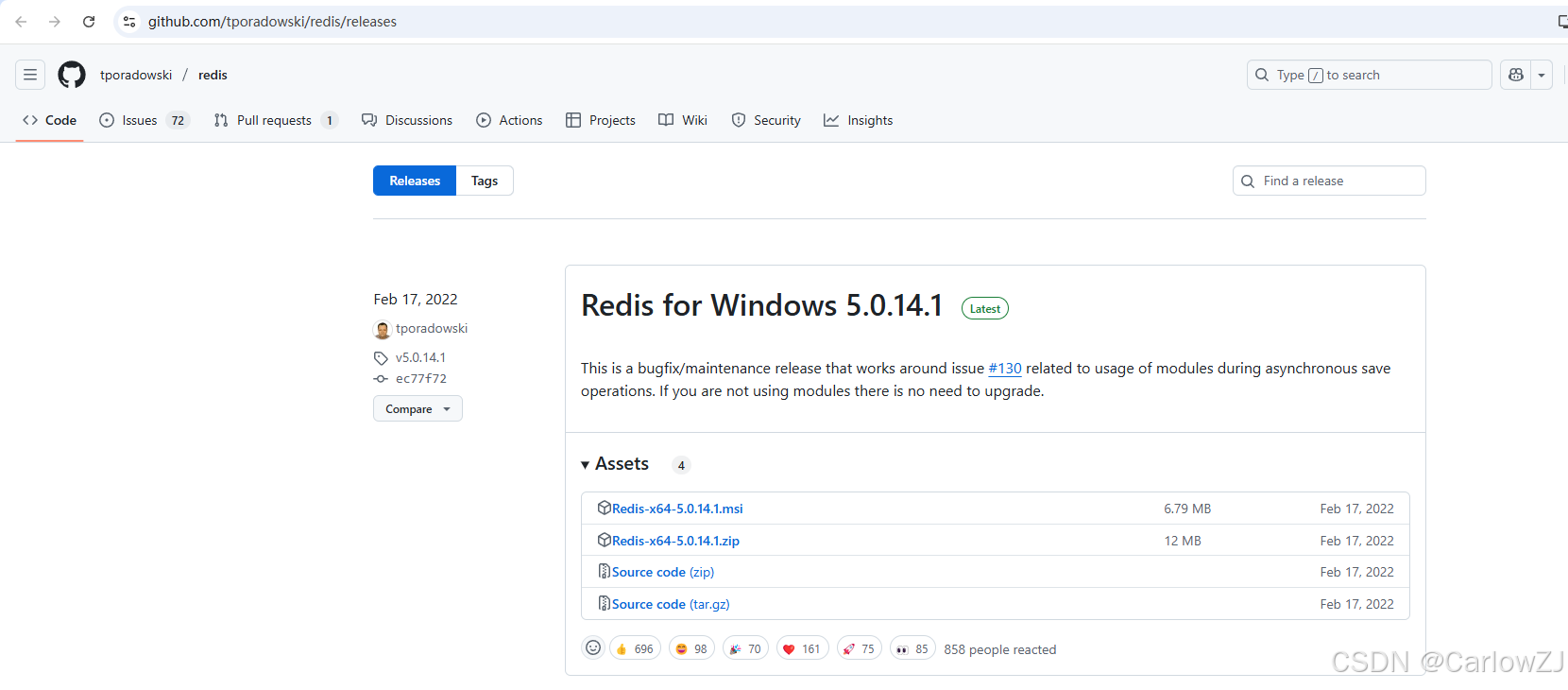Click the '6.79 MB' size of the msi
Screen dimensions: 1568x690
point(1187,509)
